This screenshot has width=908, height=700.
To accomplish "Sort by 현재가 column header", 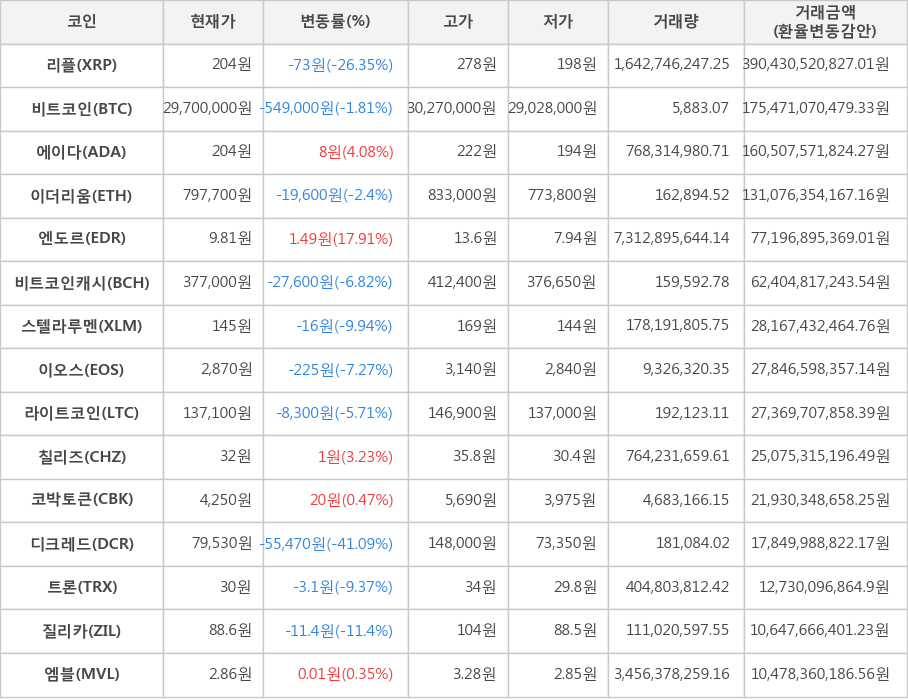I will [213, 21].
